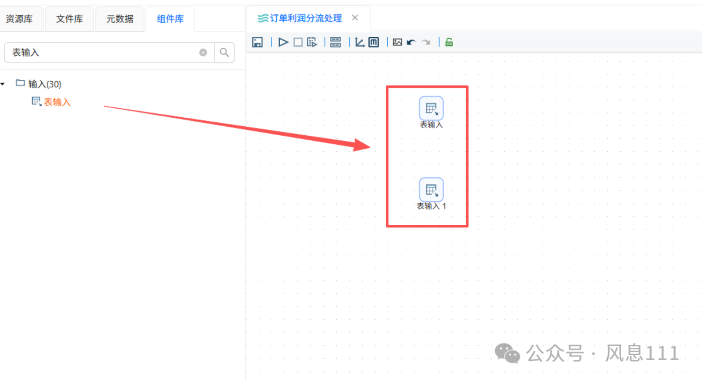Click the stop square icon

298,42
